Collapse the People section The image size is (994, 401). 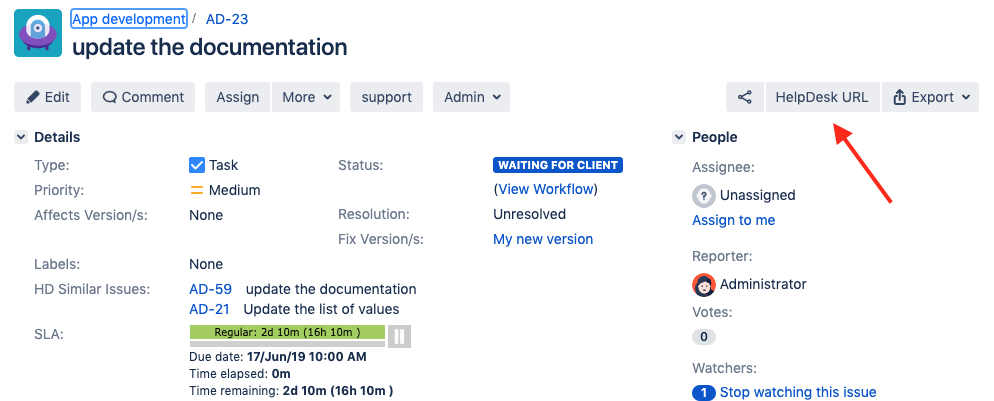click(679, 137)
